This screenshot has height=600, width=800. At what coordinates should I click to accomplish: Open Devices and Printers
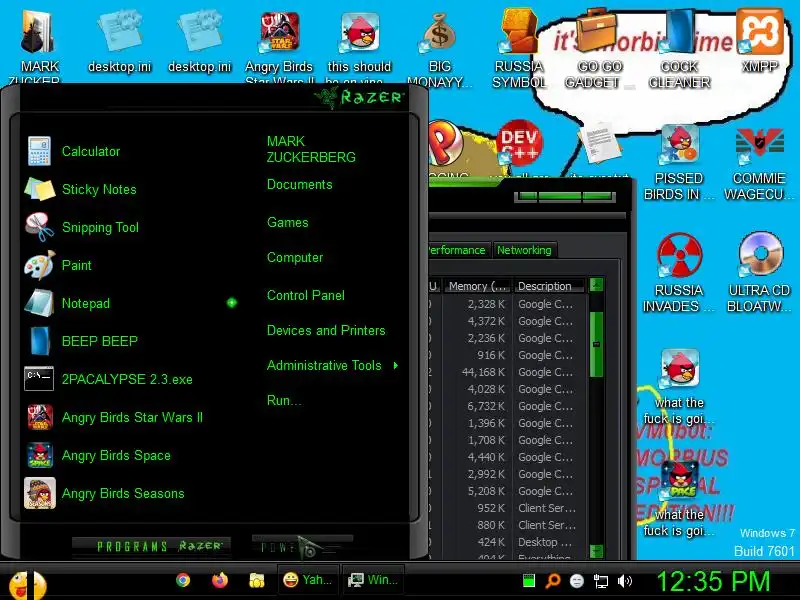pyautogui.click(x=326, y=331)
